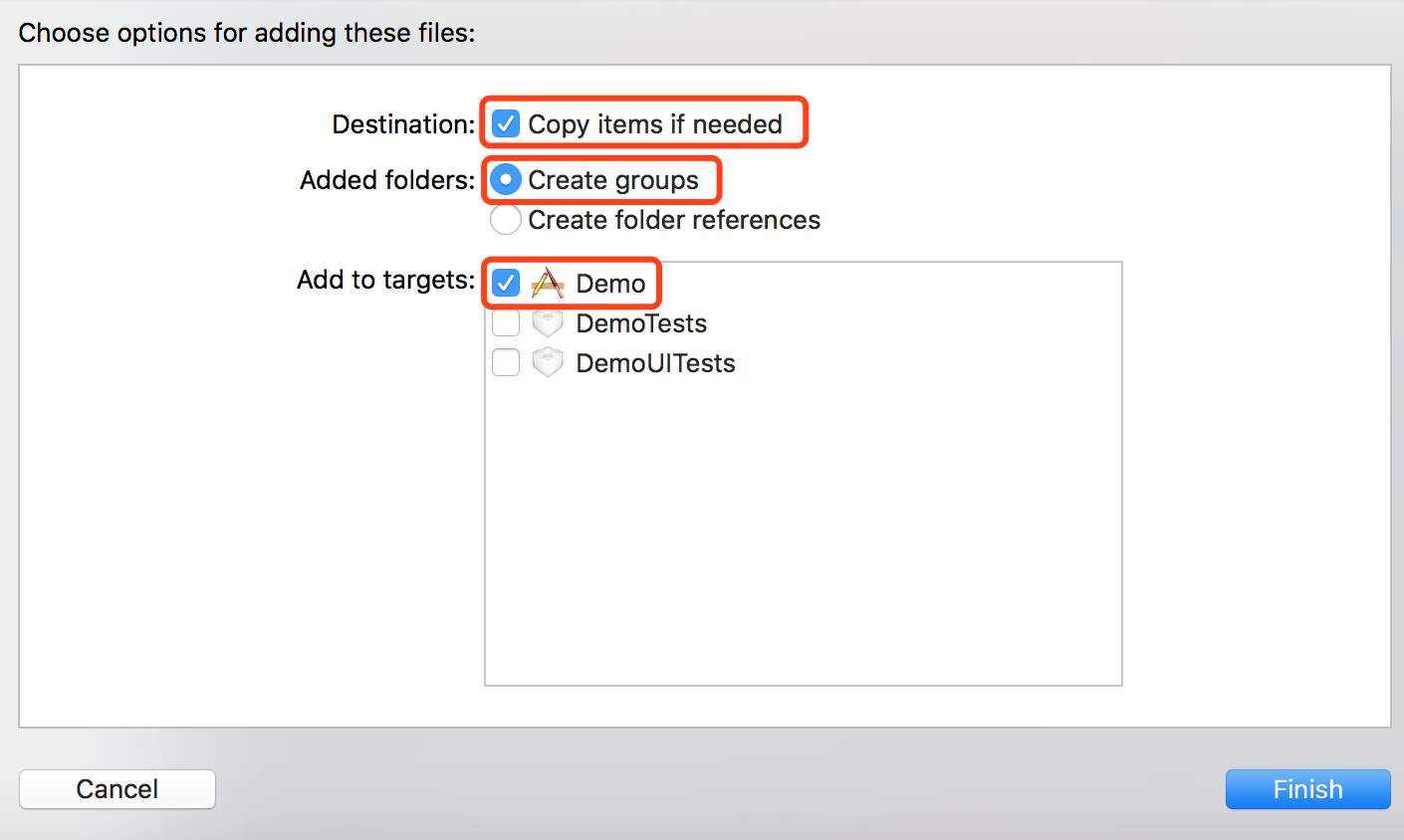The height and width of the screenshot is (840, 1404).
Task: Click the Create folder references label text
Action: [673, 220]
